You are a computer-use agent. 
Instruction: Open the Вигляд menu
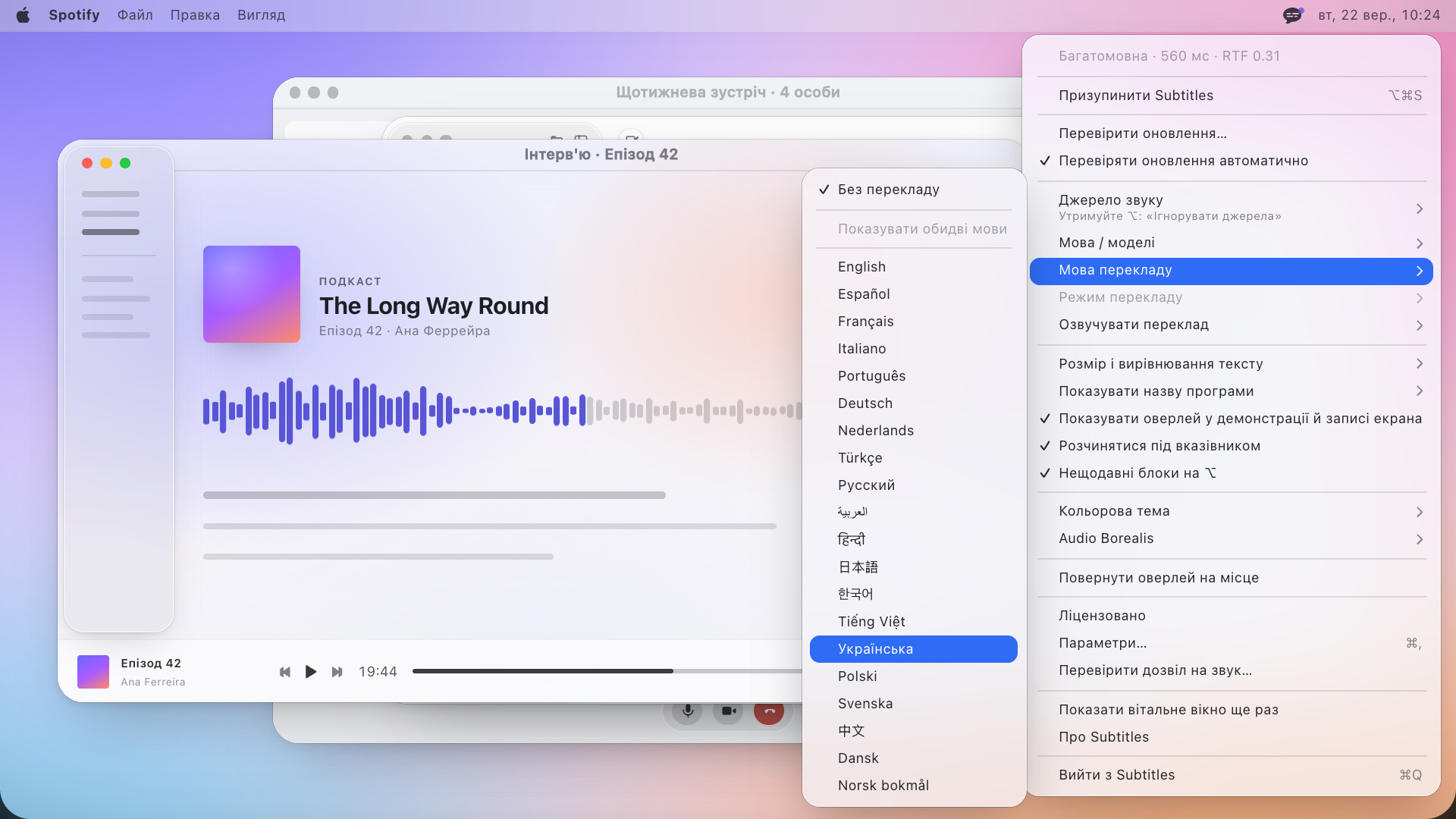pyautogui.click(x=262, y=15)
